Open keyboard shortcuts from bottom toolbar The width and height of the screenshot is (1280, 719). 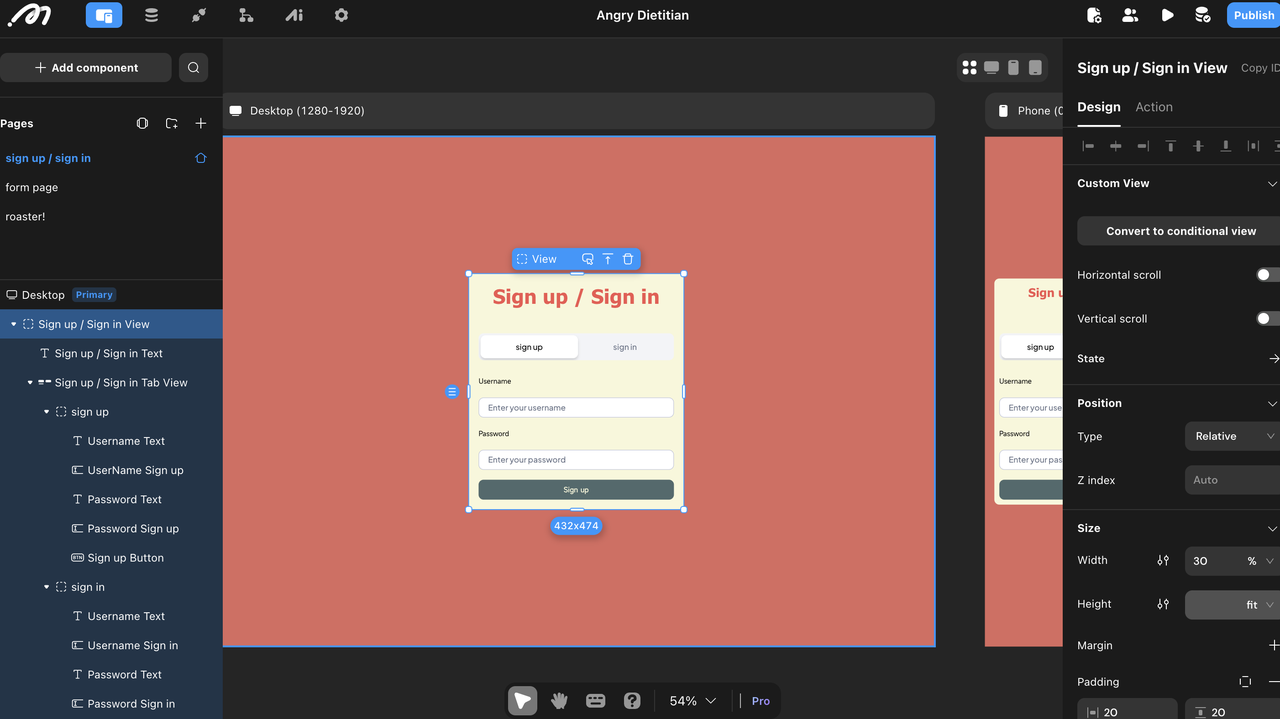click(x=596, y=701)
